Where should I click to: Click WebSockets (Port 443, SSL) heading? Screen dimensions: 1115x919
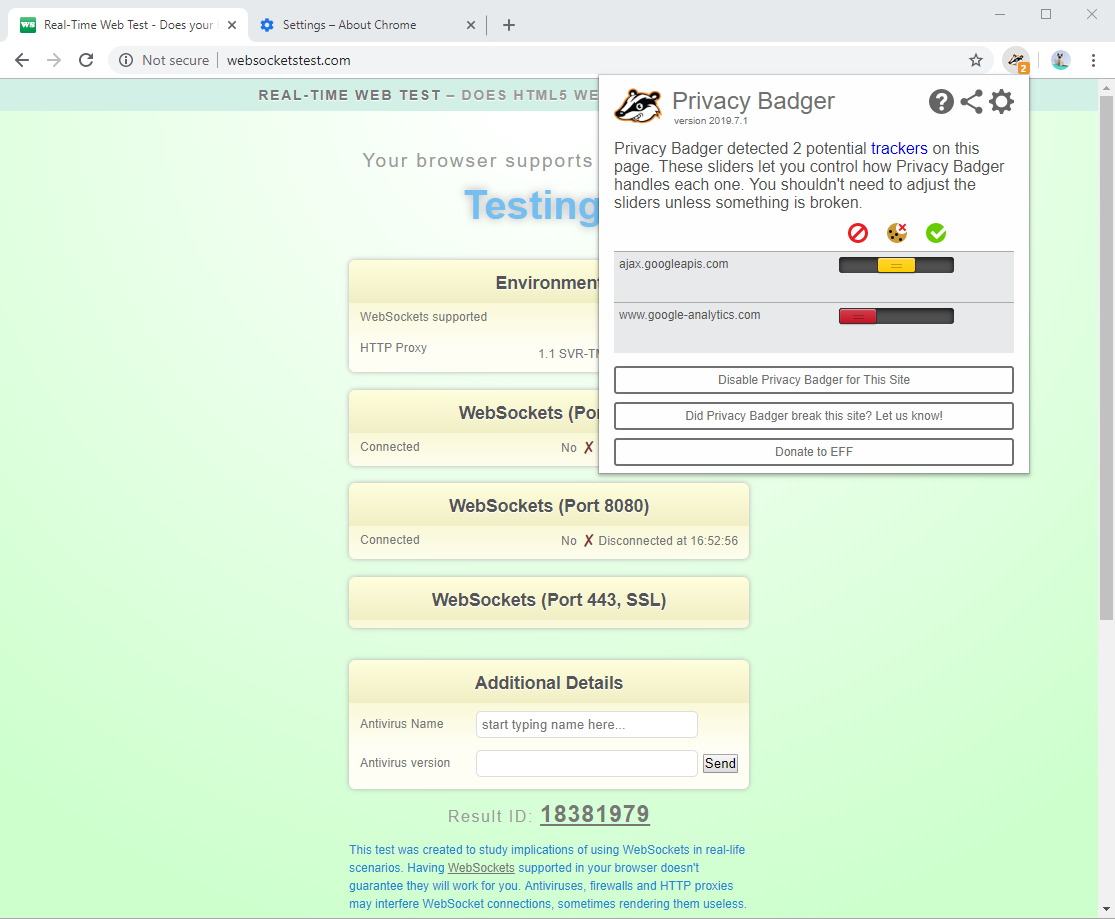[549, 600]
